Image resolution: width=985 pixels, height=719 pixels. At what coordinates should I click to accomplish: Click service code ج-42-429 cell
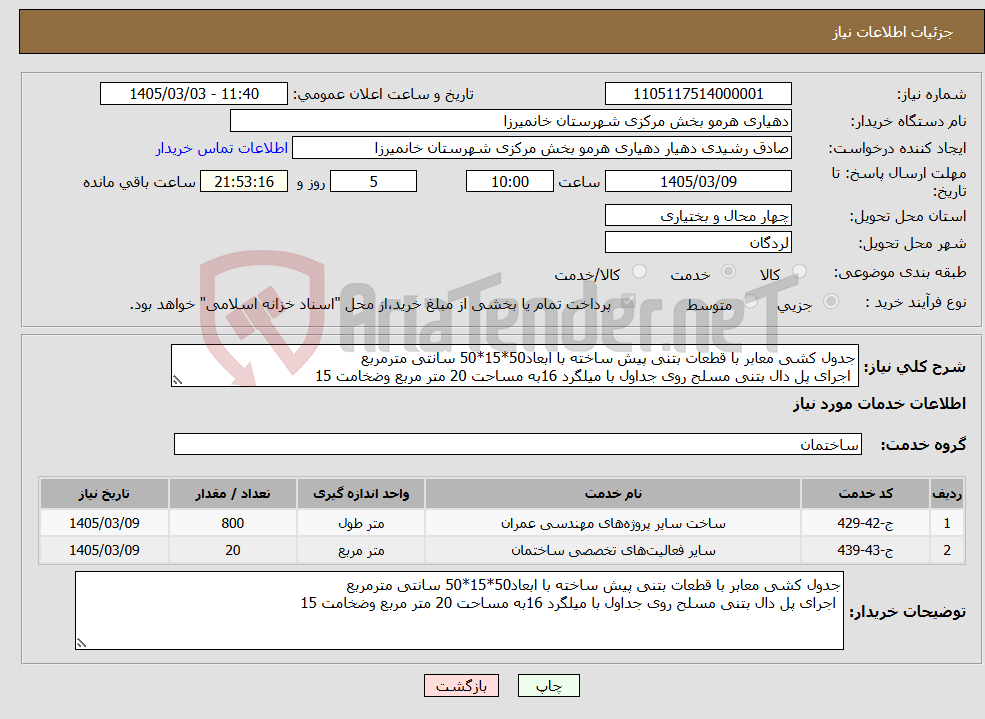coord(865,523)
